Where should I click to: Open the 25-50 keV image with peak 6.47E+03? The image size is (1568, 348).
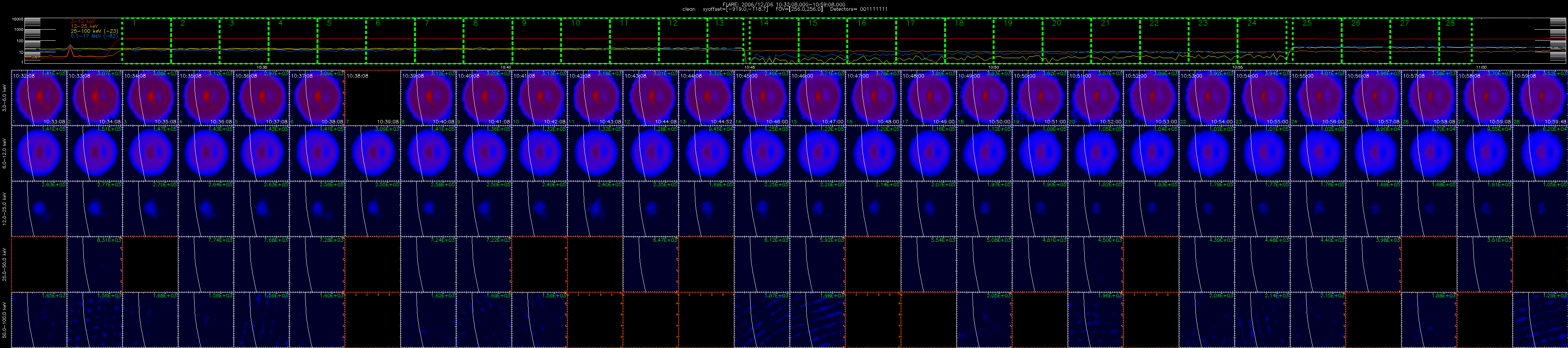(x=651, y=264)
